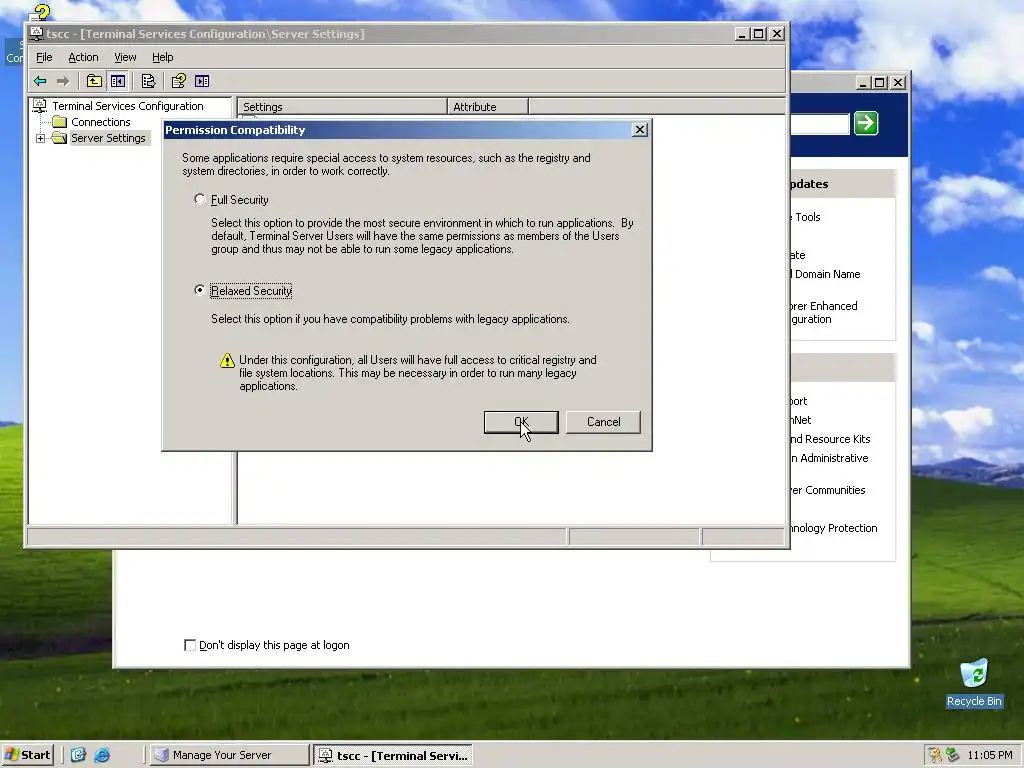Click the Tools link in Manage Your Server

(806, 217)
